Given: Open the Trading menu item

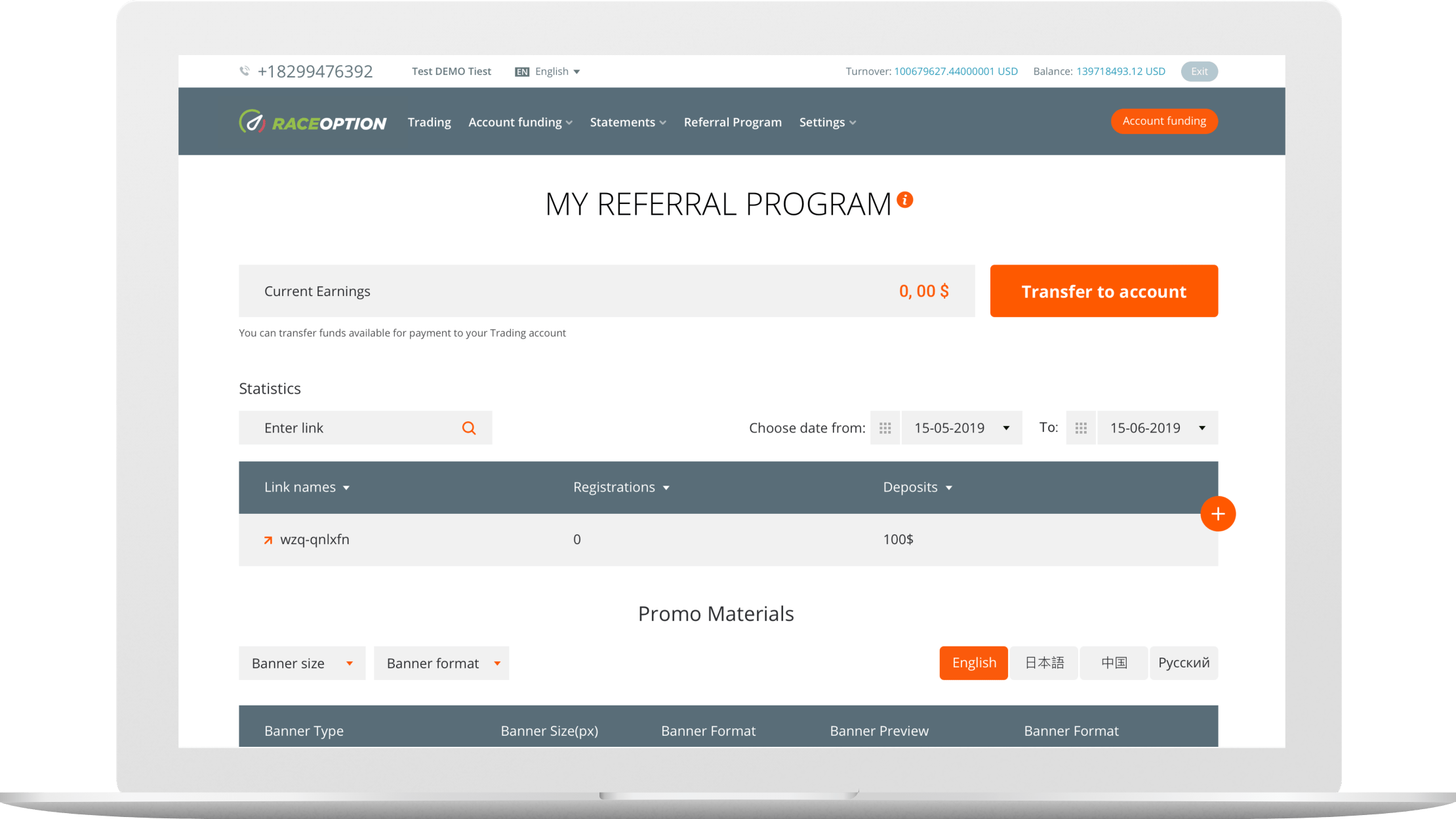Looking at the screenshot, I should click(x=429, y=122).
